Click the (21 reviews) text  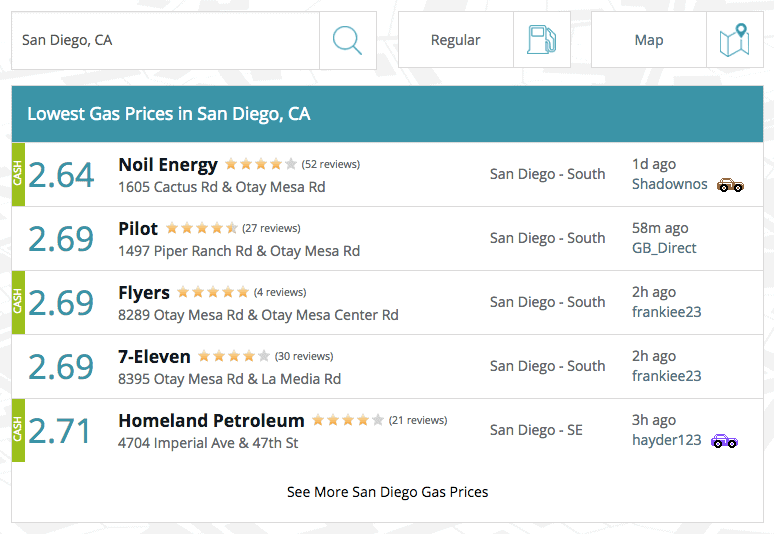(418, 420)
